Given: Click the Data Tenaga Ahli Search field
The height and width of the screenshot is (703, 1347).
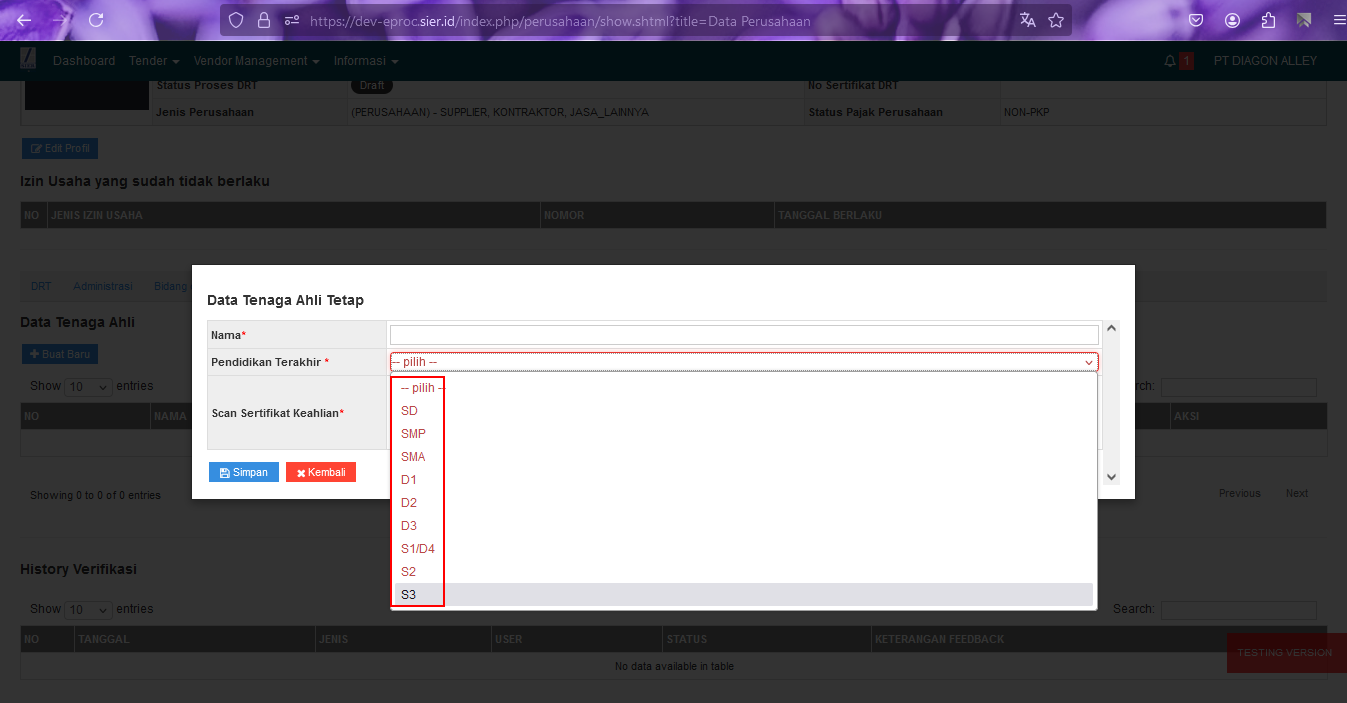Looking at the screenshot, I should pyautogui.click(x=1238, y=386).
